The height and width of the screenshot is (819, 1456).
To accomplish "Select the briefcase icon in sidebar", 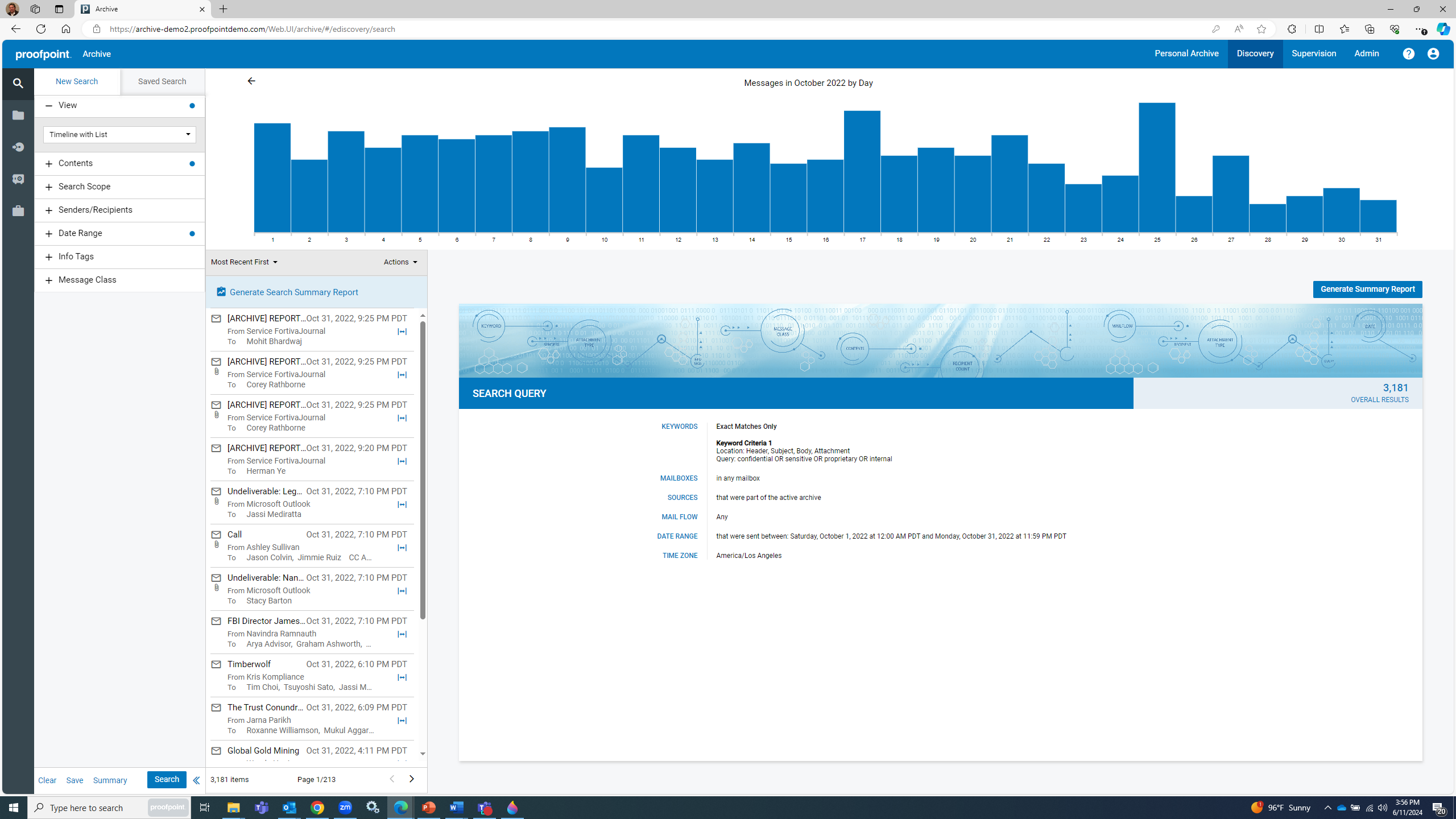I will [18, 210].
